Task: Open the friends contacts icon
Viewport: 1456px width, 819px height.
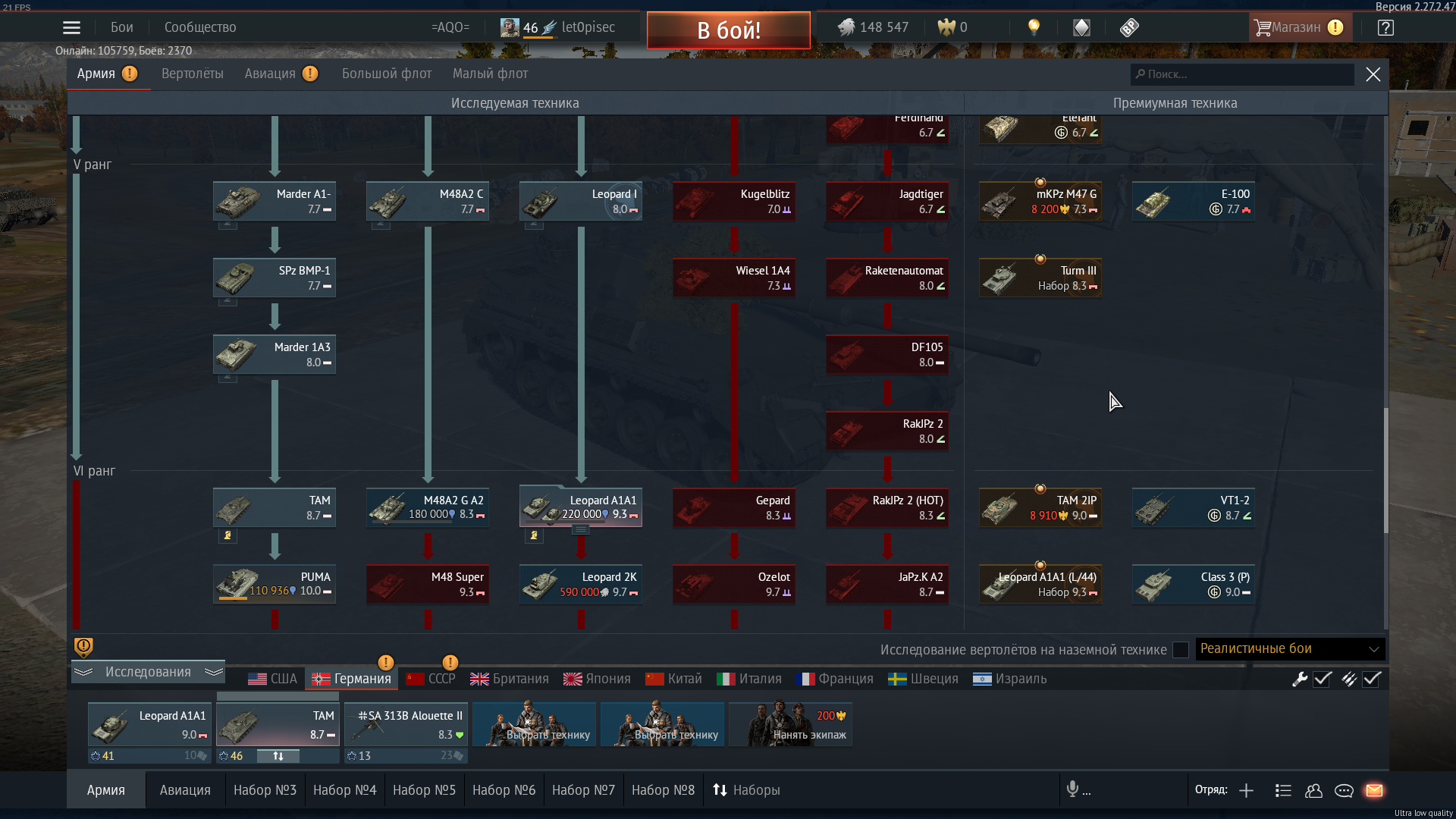Action: (x=1313, y=790)
